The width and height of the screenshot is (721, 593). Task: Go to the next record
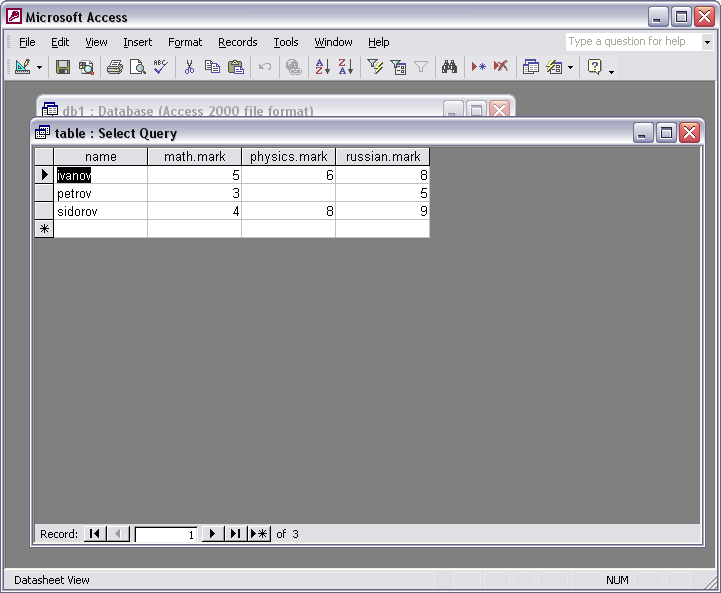(212, 534)
